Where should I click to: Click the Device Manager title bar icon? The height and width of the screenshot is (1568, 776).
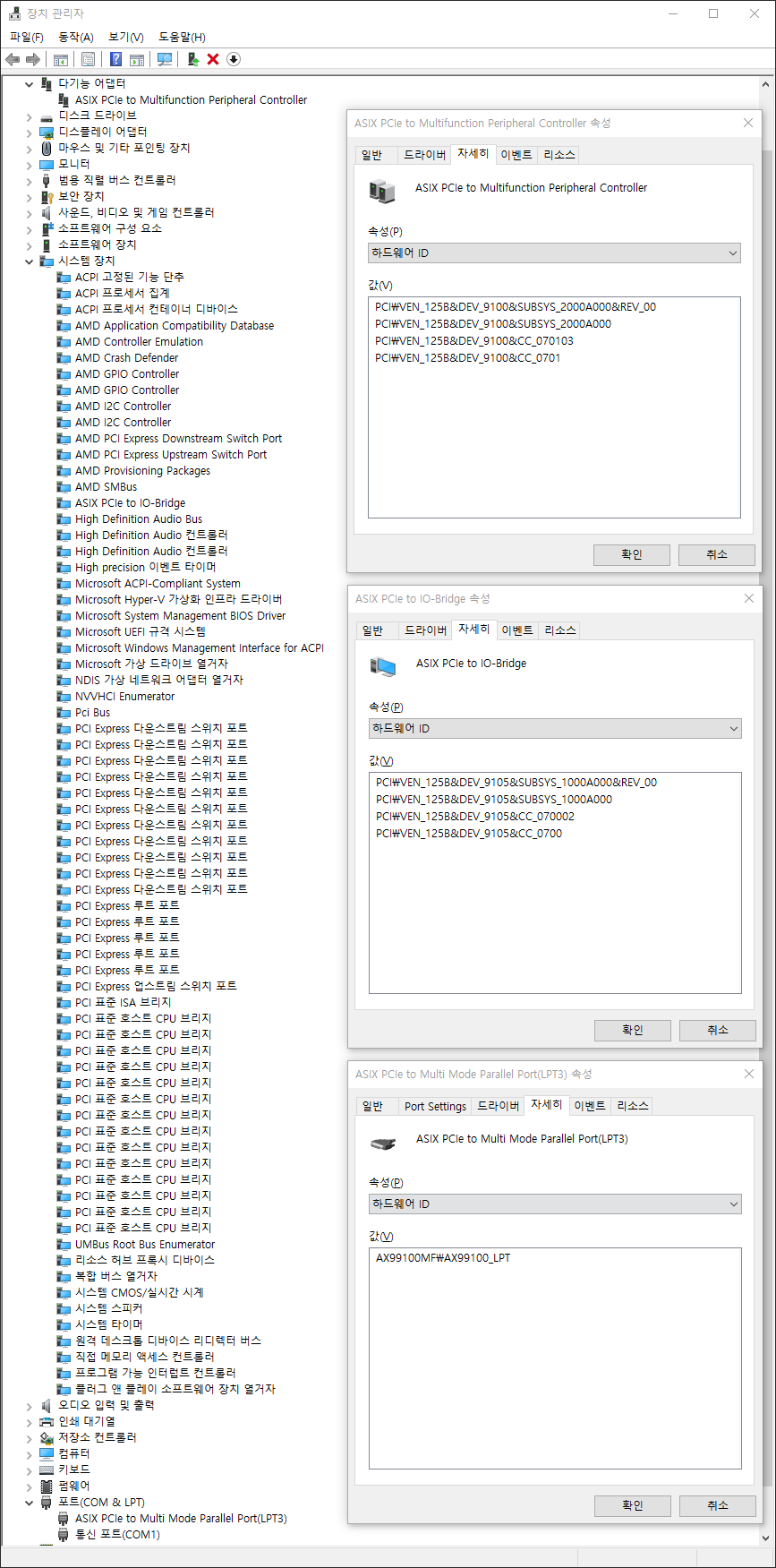14,13
